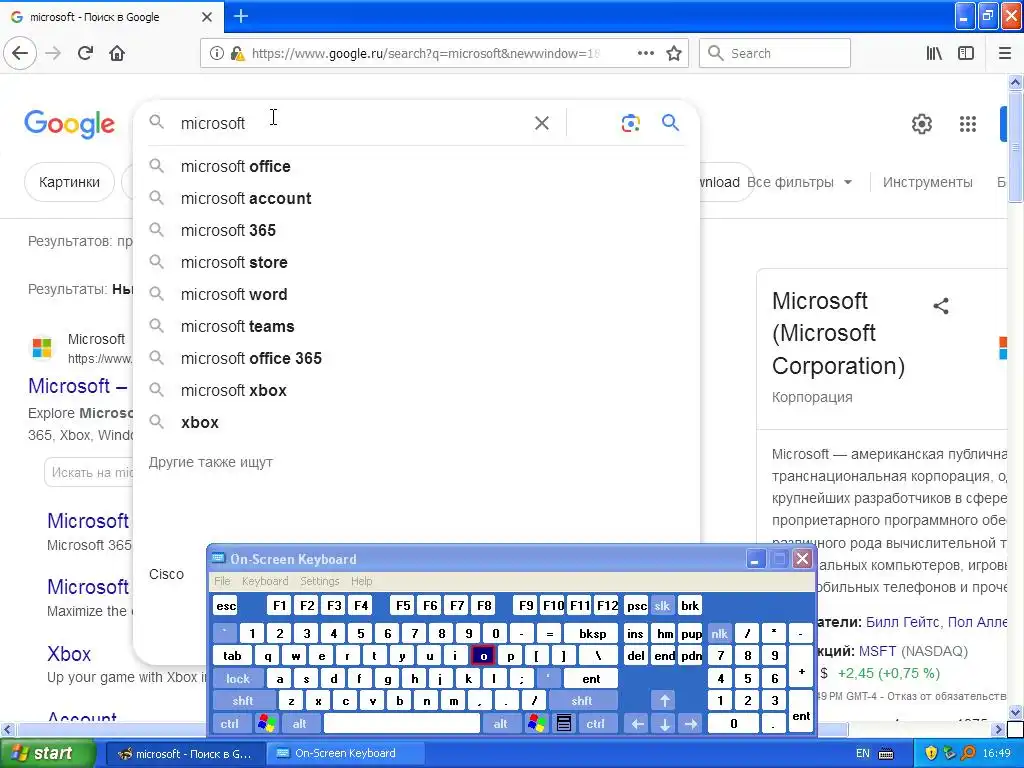Click the left arrow key on keyboard

[637, 723]
